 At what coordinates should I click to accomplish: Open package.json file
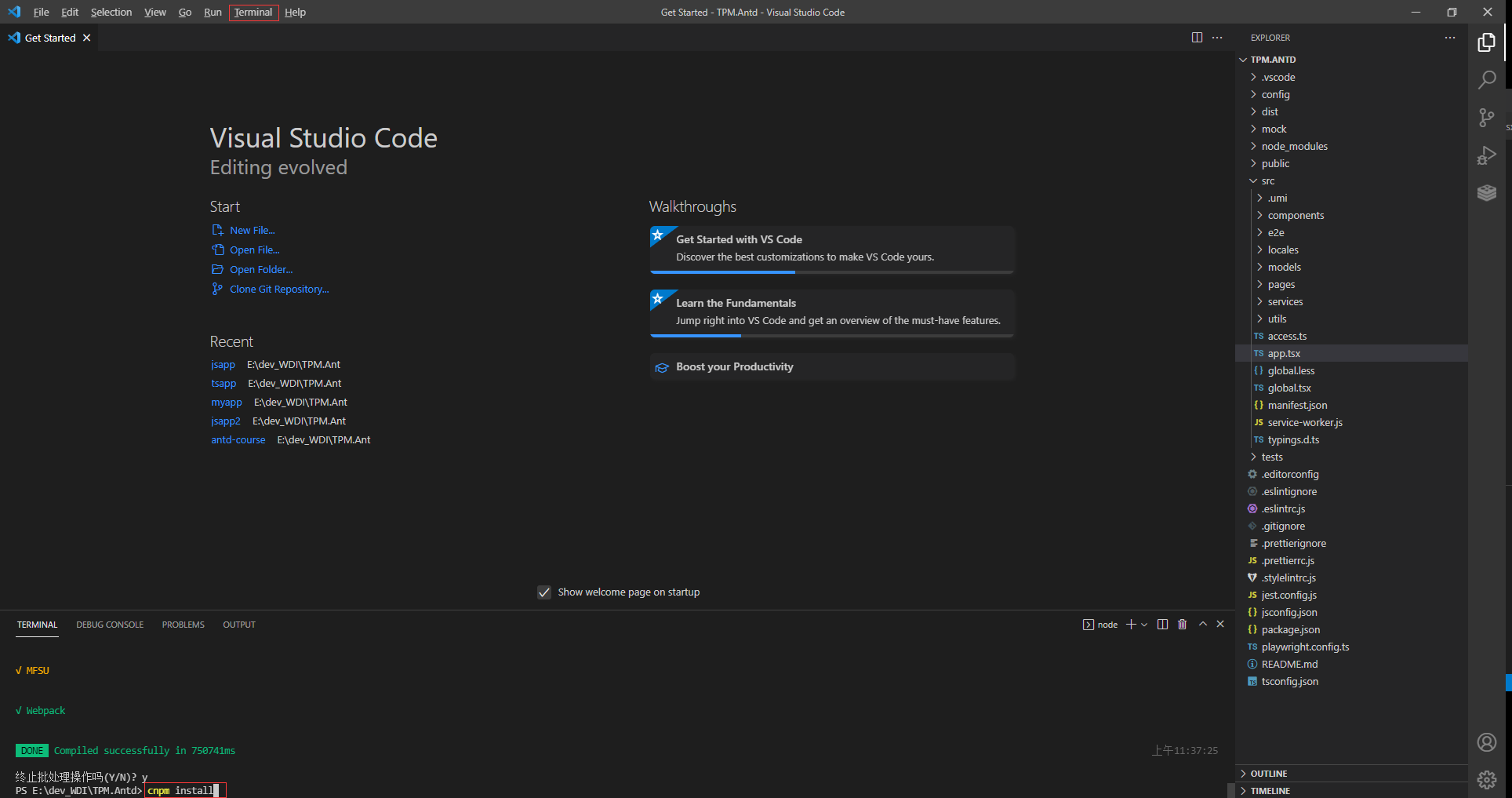click(1351, 629)
